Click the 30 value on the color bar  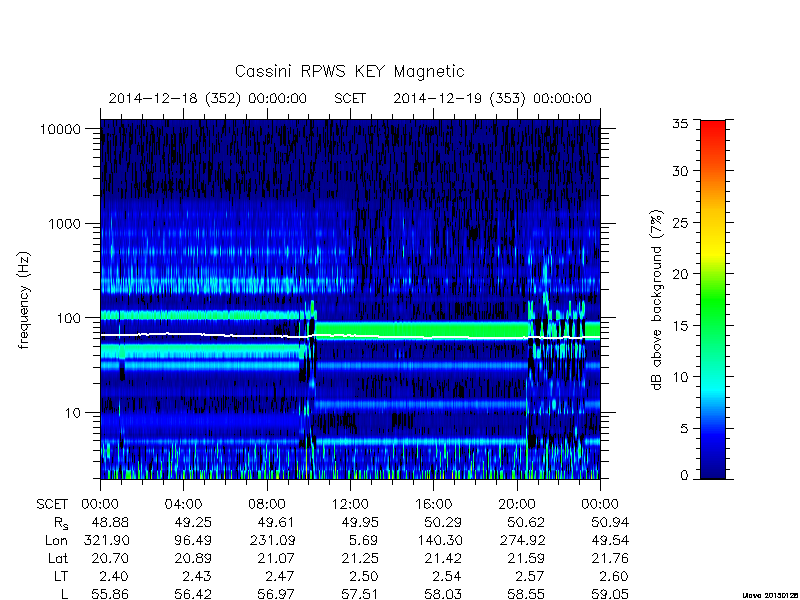(x=680, y=171)
